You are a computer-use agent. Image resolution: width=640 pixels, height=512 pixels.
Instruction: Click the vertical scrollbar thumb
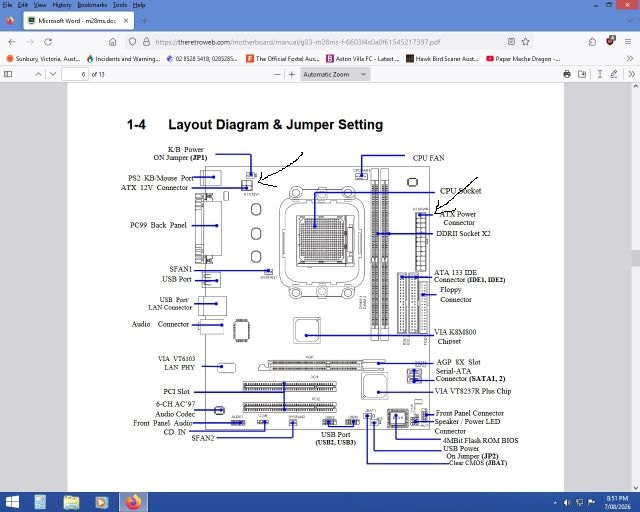[636, 258]
